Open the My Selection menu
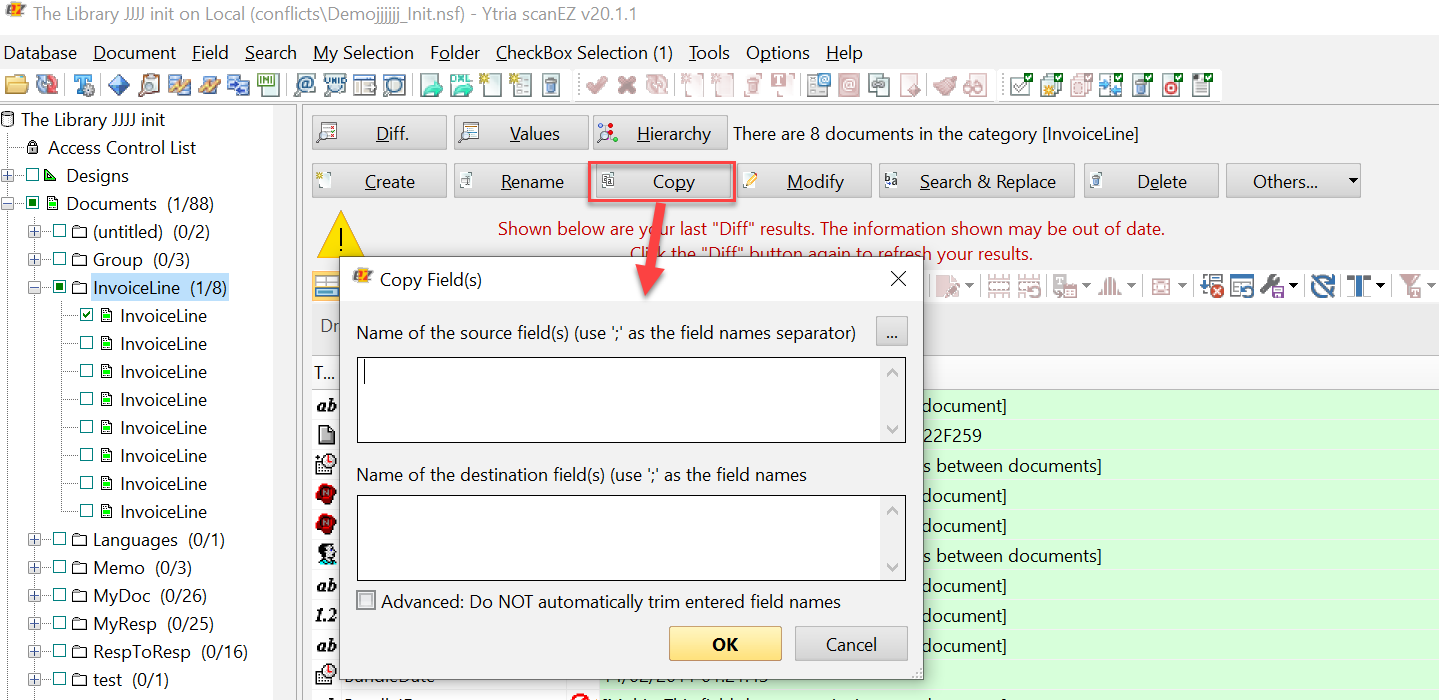Viewport: 1439px width, 700px height. tap(363, 53)
